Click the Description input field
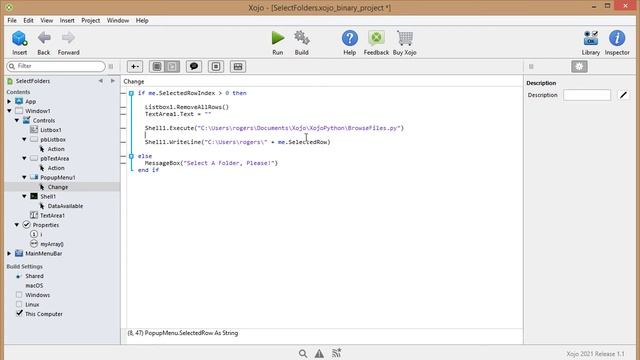 (587, 95)
